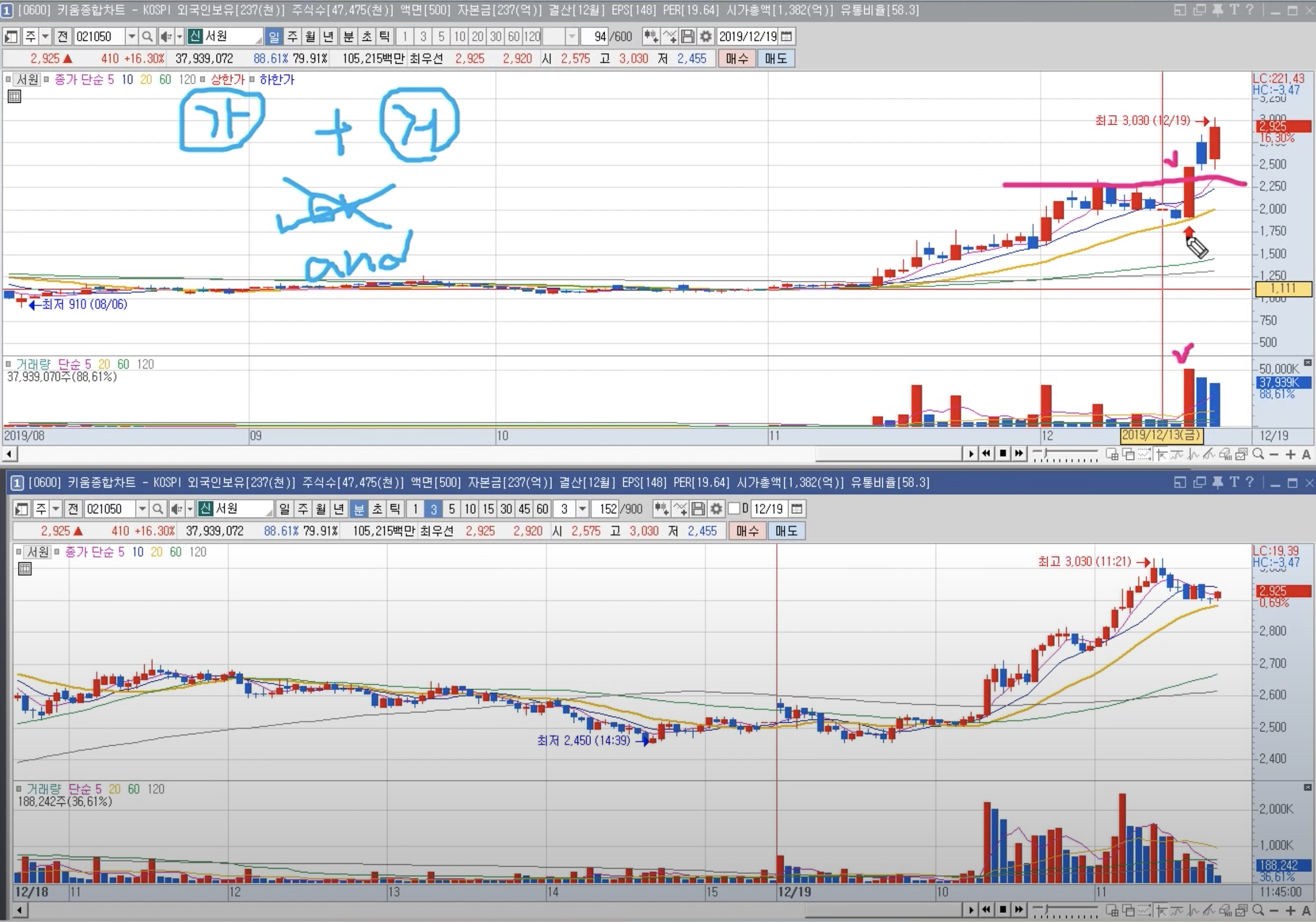Click save chart disk icon in lower toolbar
The image size is (1316, 922).
click(x=698, y=509)
